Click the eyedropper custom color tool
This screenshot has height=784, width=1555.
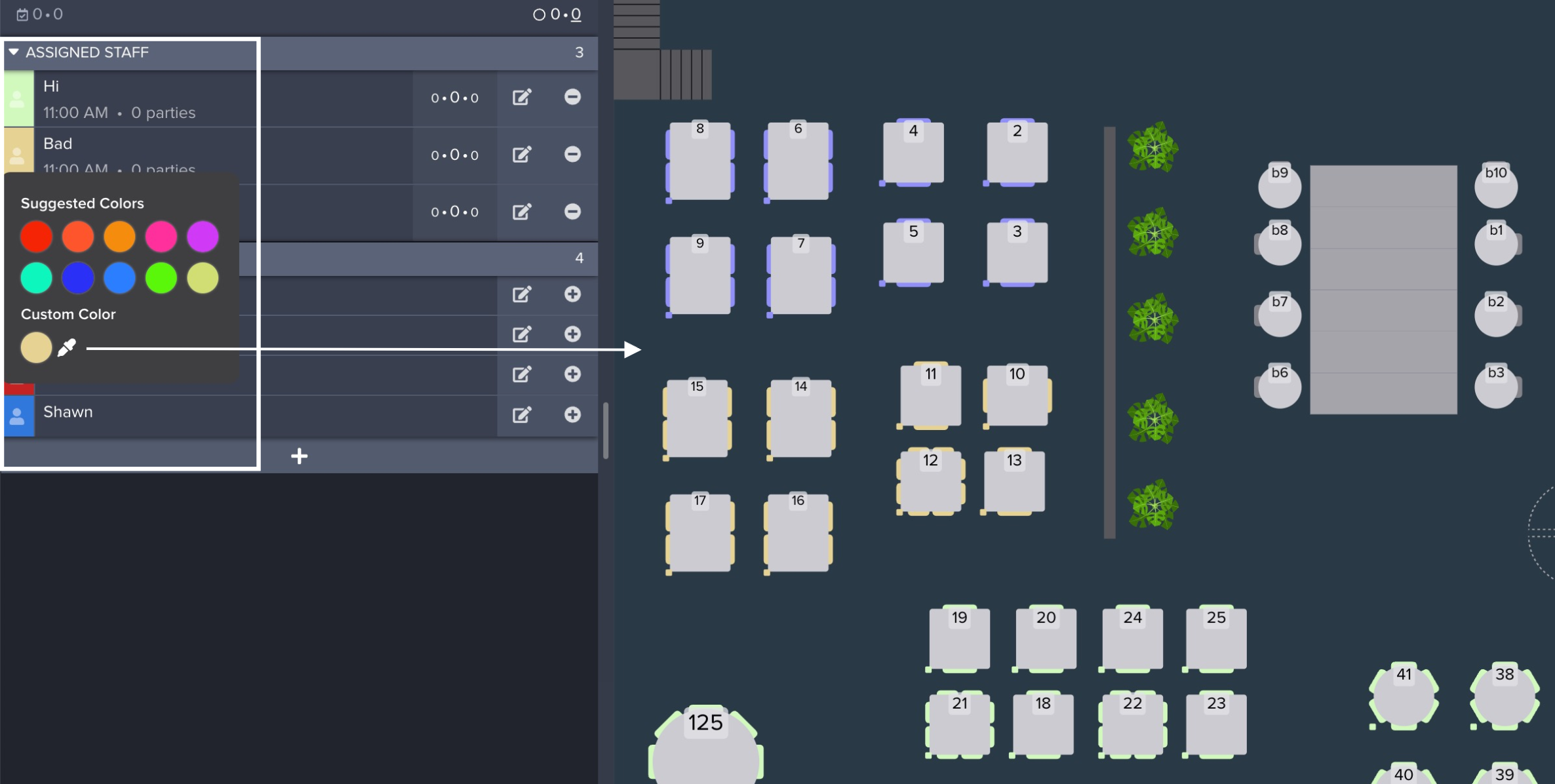[x=67, y=347]
